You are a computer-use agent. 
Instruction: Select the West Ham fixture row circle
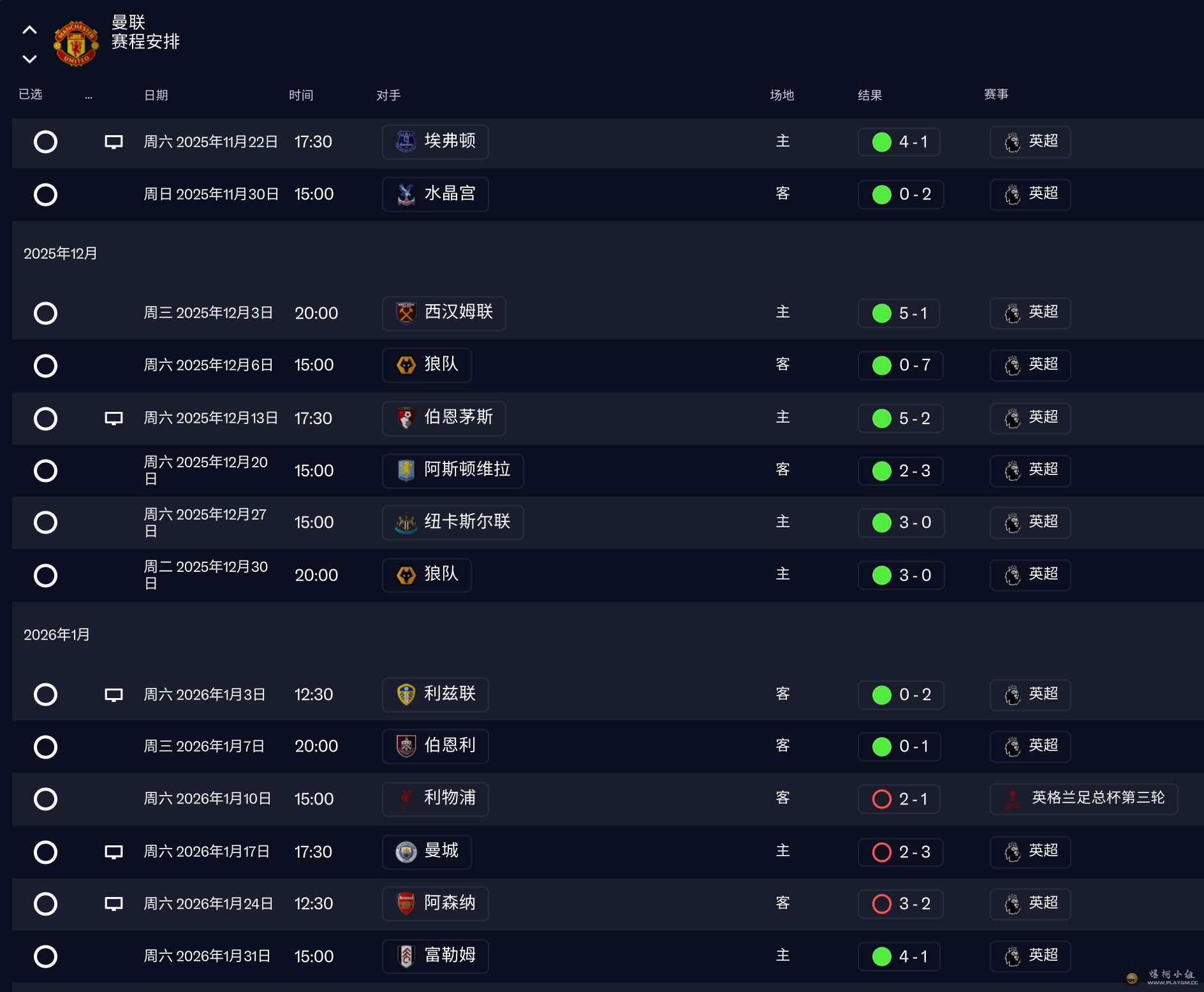point(45,313)
